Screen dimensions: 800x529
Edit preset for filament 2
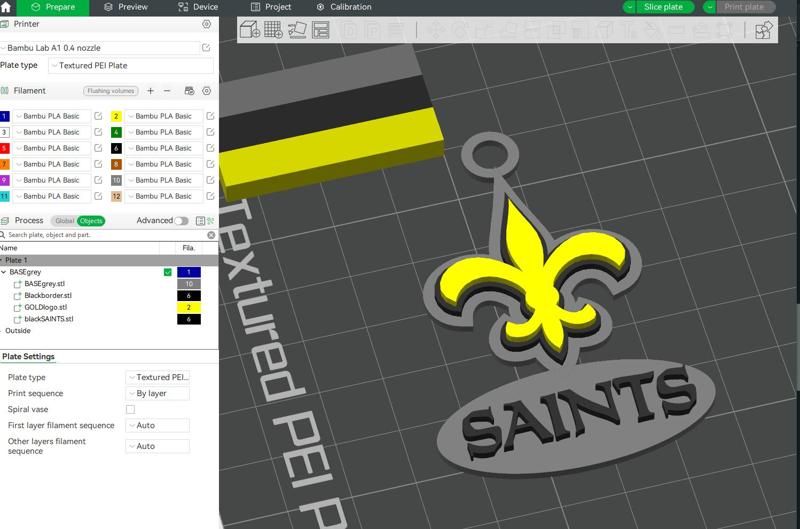[210, 116]
